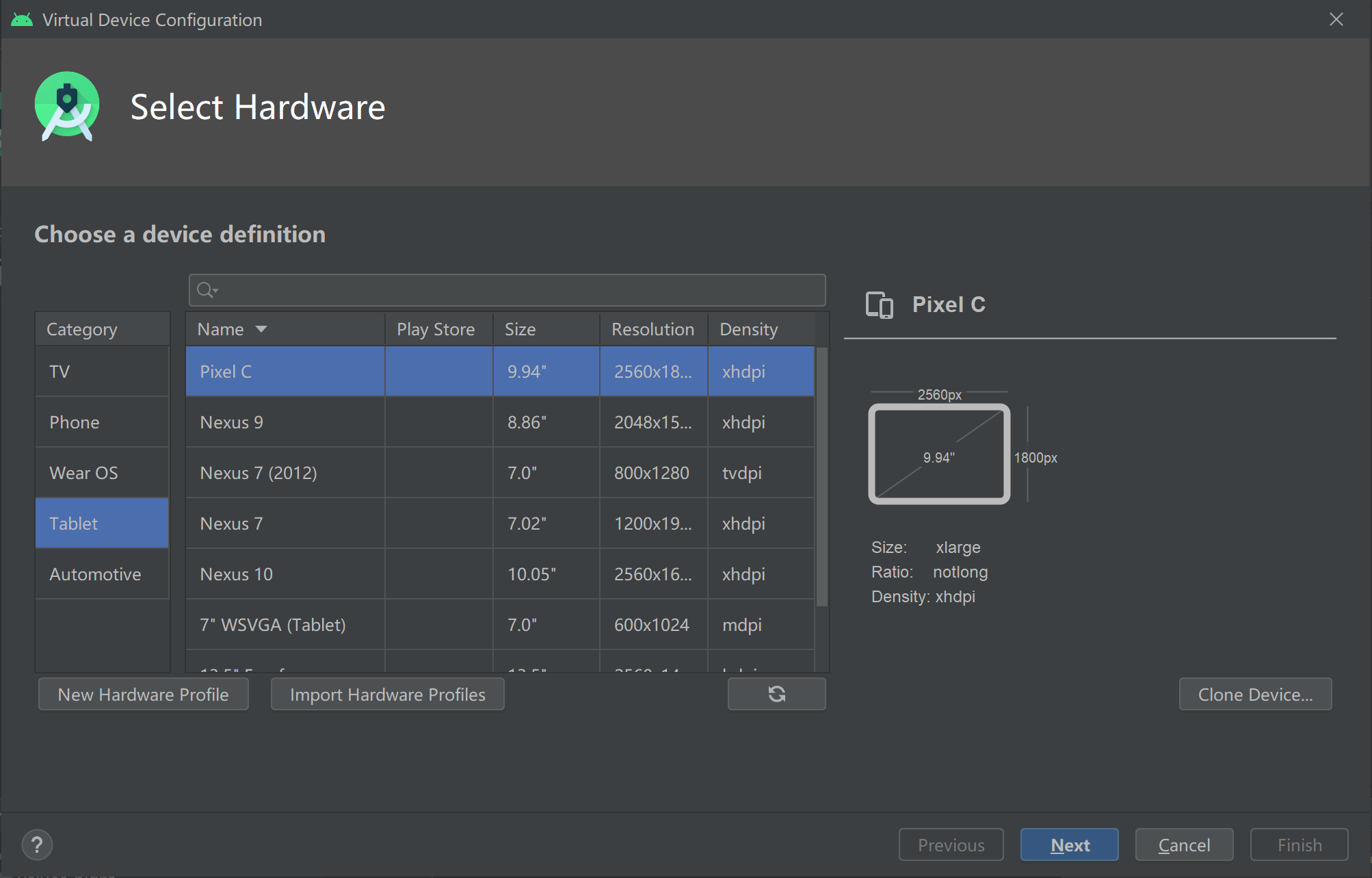Click the Clone Device button icon
This screenshot has width=1372, height=878.
(x=1256, y=694)
